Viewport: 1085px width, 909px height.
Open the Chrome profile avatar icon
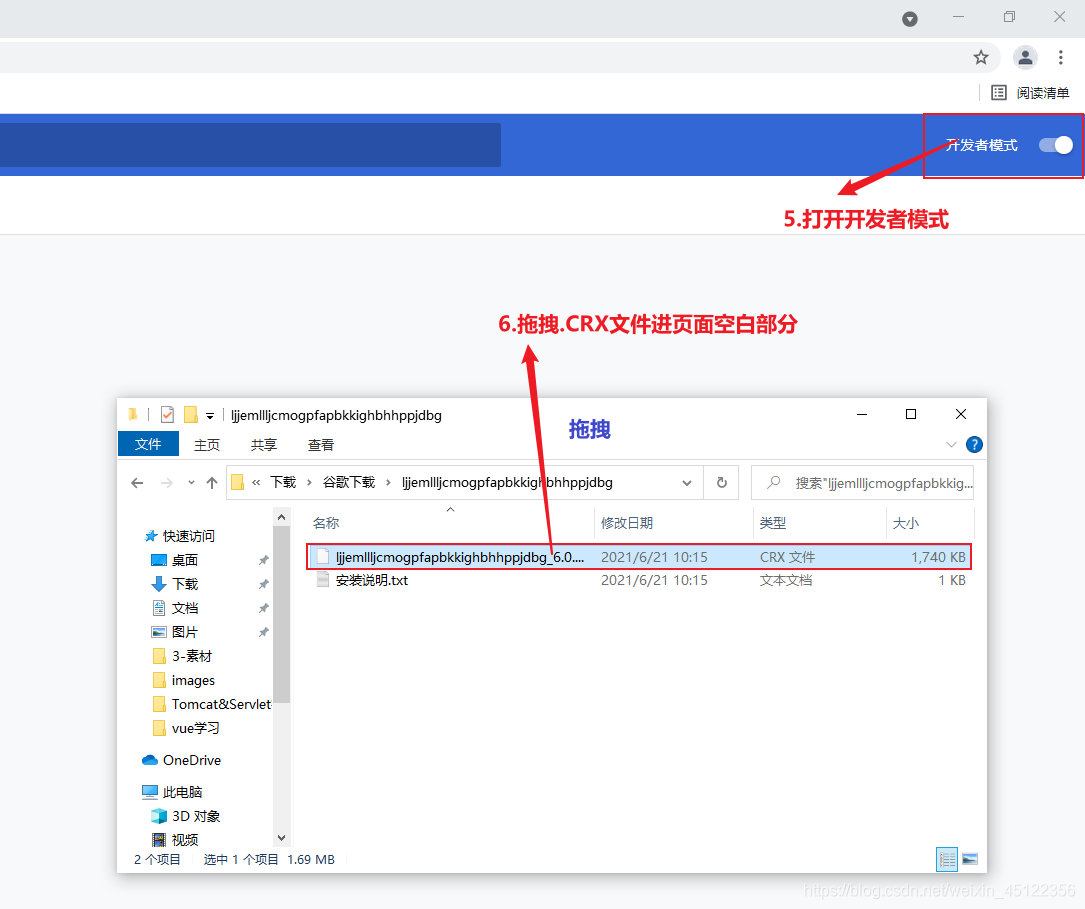click(1025, 57)
